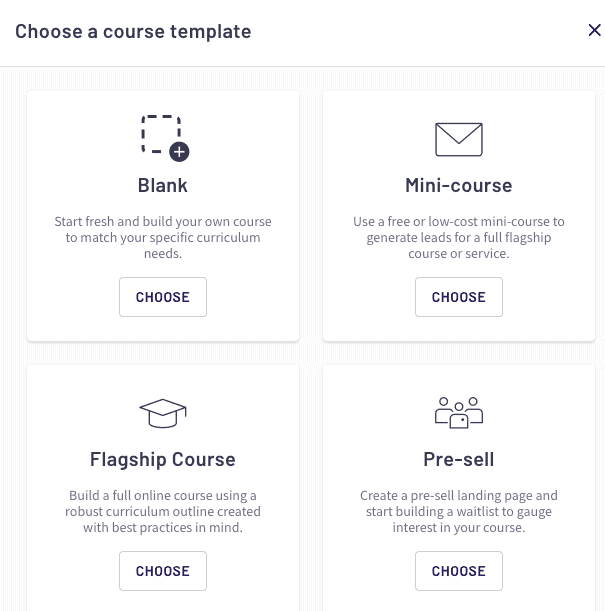The width and height of the screenshot is (605, 611).
Task: Click the Pre-sell card title
Action: pyautogui.click(x=459, y=459)
